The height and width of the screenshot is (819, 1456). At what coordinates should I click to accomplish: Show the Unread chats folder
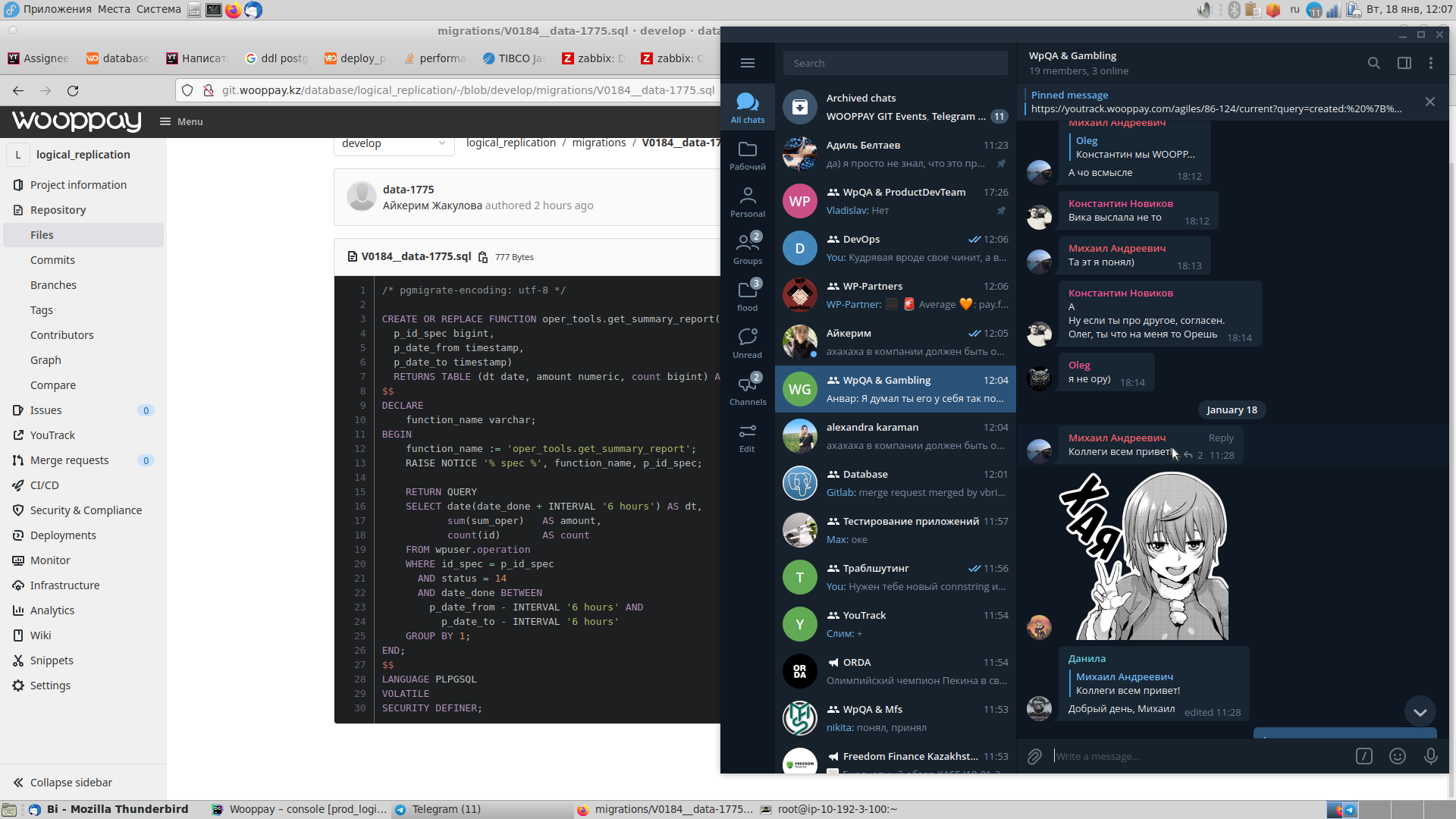click(747, 343)
